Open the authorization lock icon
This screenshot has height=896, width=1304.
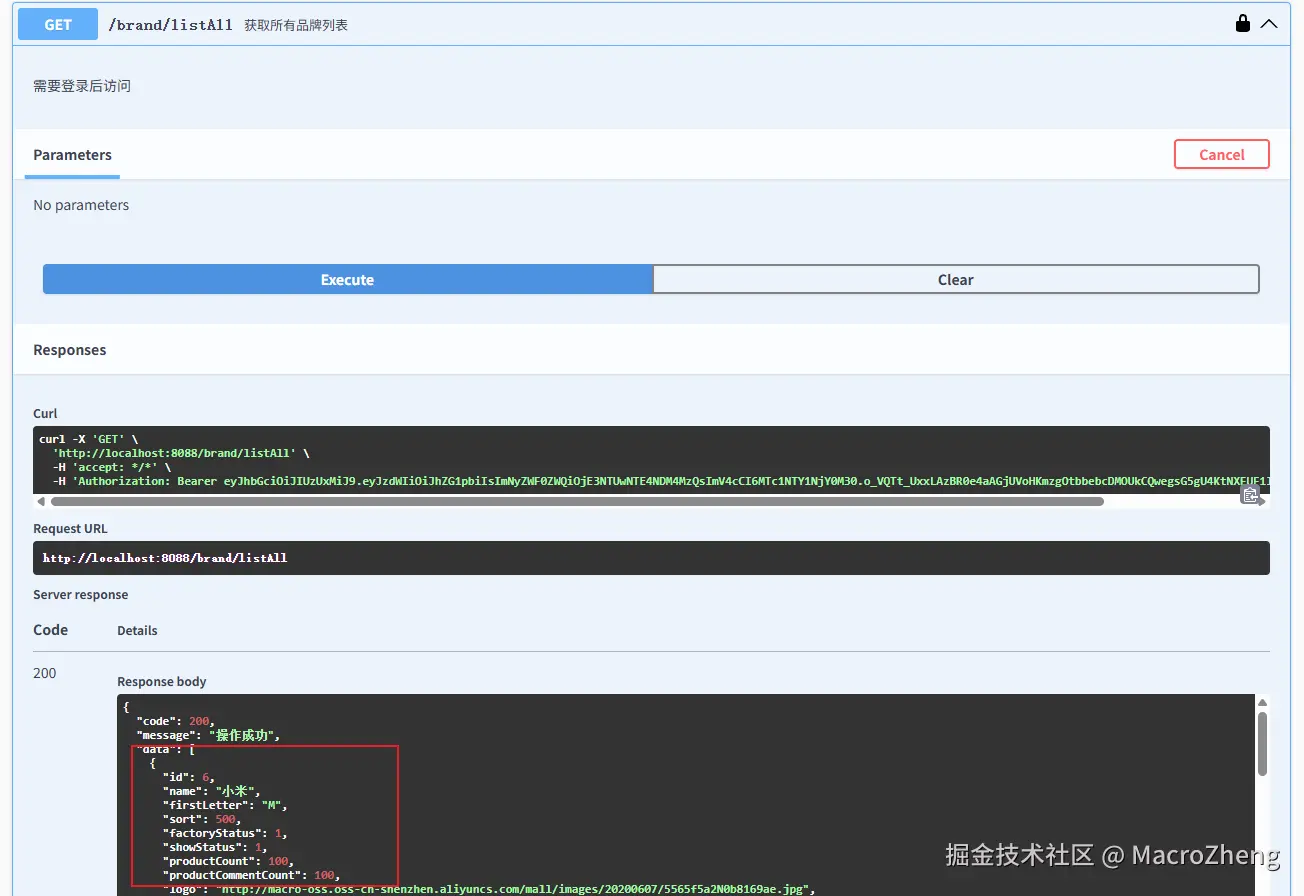pyautogui.click(x=1241, y=23)
